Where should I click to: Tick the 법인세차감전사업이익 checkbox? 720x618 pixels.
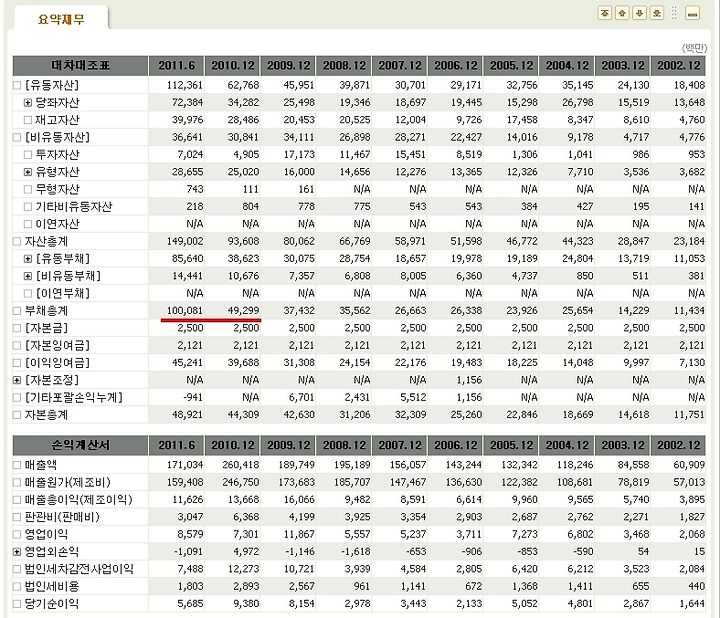point(17,569)
